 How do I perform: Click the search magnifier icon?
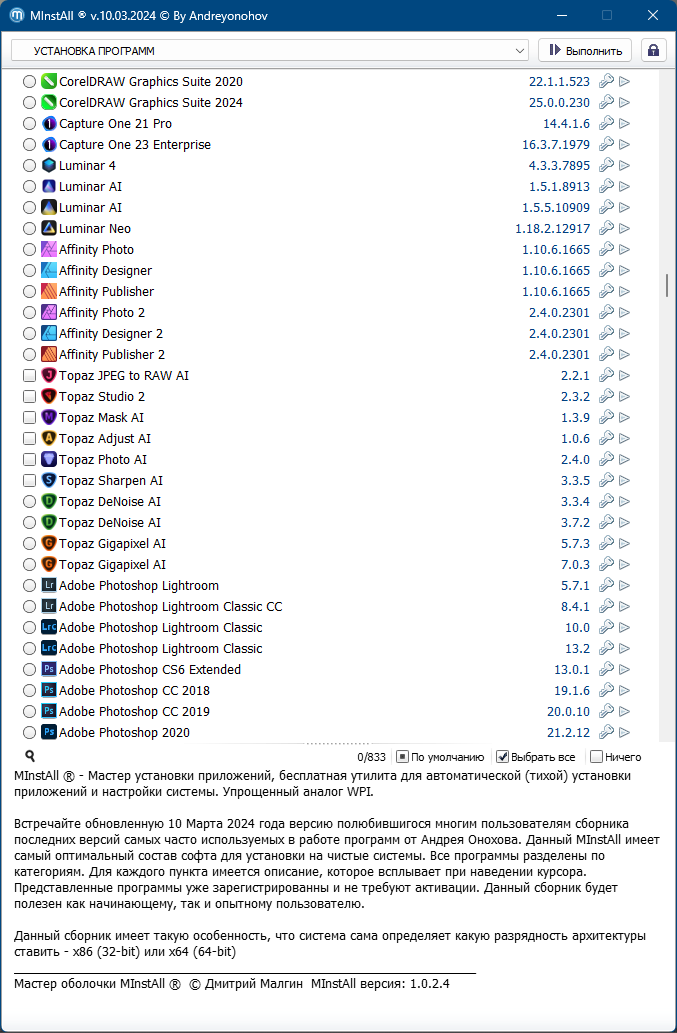30,757
